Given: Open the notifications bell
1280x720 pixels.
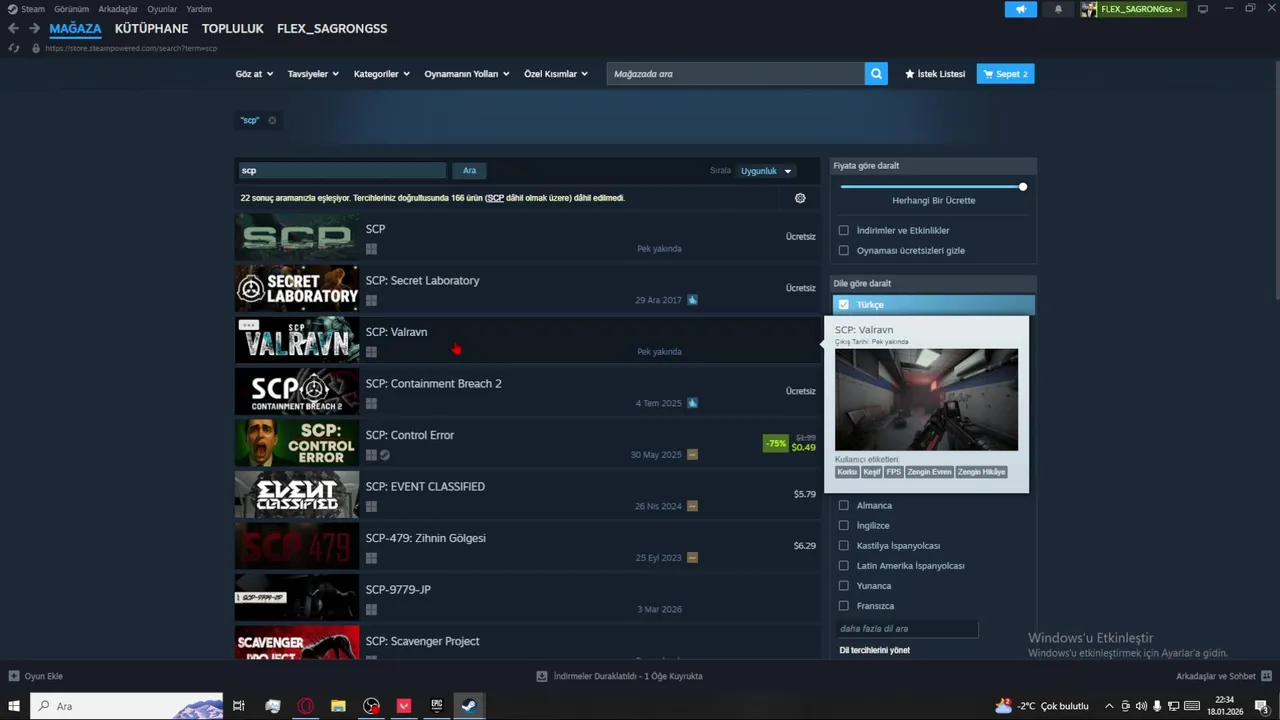Looking at the screenshot, I should (x=1058, y=9).
